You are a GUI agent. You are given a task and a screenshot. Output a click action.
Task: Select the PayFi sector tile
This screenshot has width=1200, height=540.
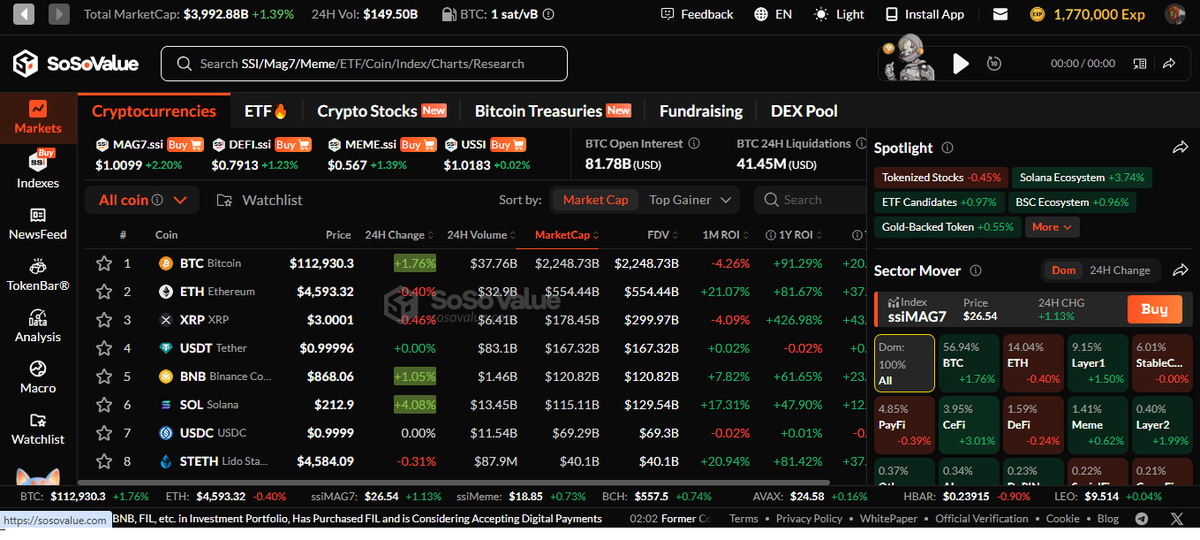(x=905, y=424)
